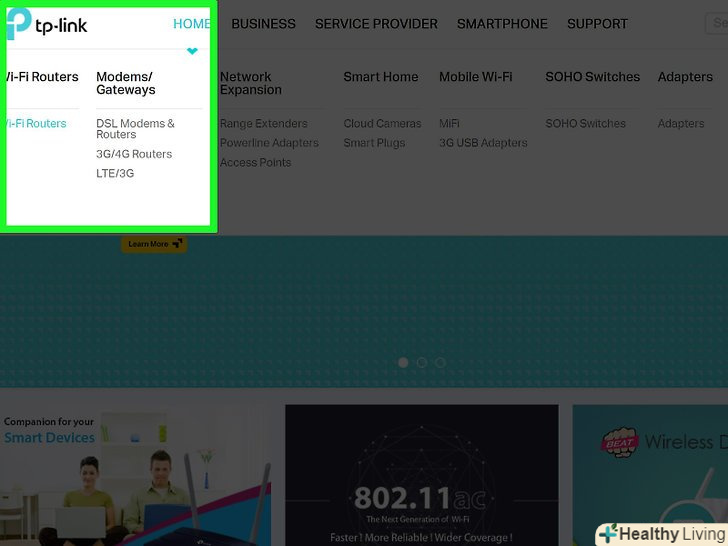The image size is (728, 546).
Task: Open the SMARTPHONE menu
Action: [x=502, y=24]
